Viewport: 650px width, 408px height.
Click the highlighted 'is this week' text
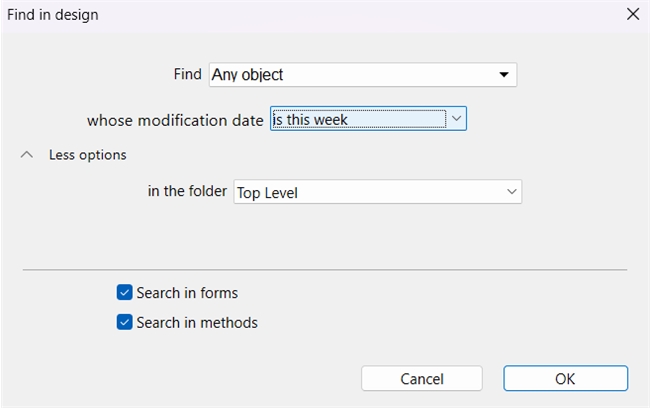point(311,120)
